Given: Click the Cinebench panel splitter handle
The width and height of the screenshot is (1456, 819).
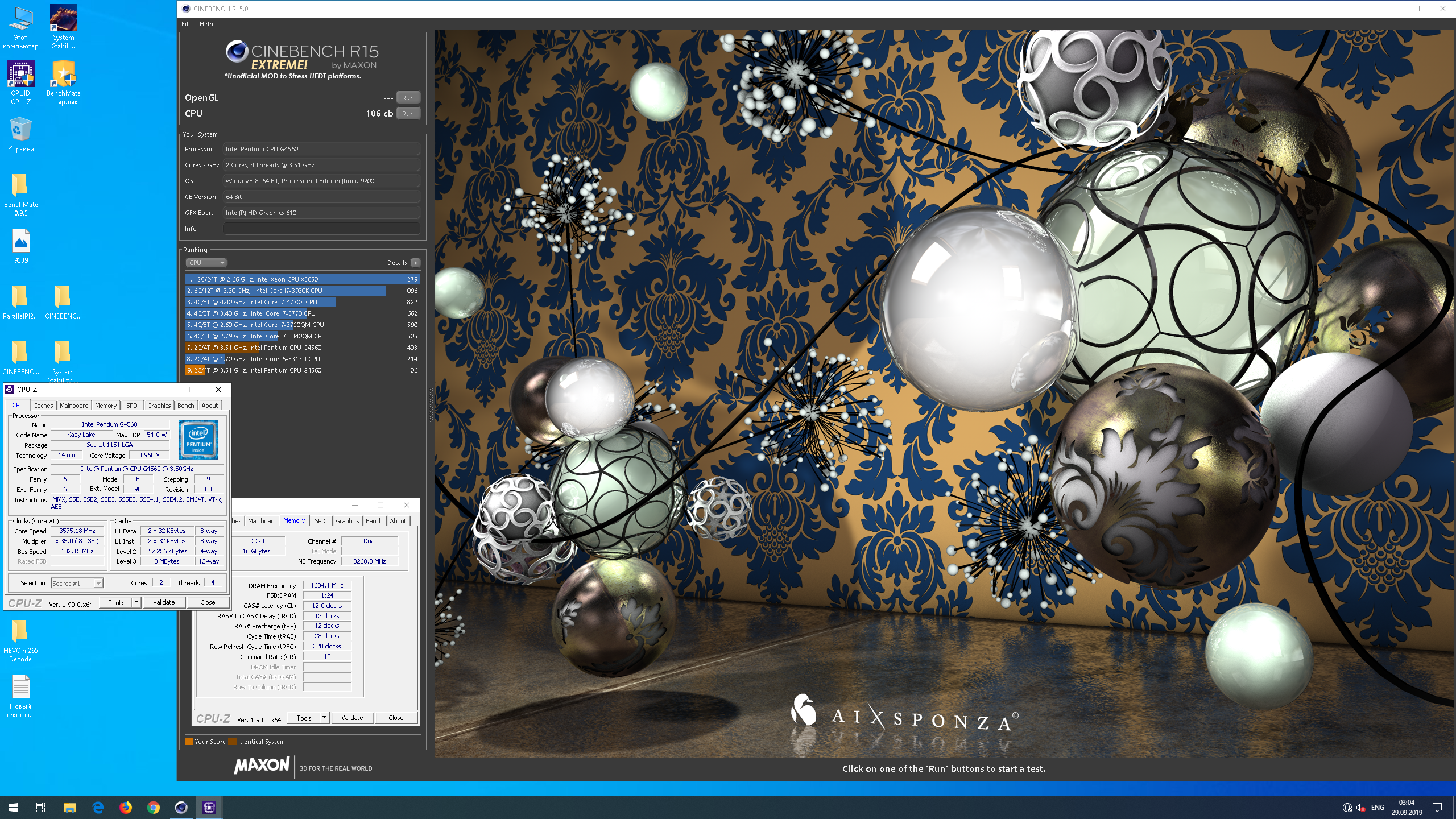Looking at the screenshot, I should coord(431,405).
